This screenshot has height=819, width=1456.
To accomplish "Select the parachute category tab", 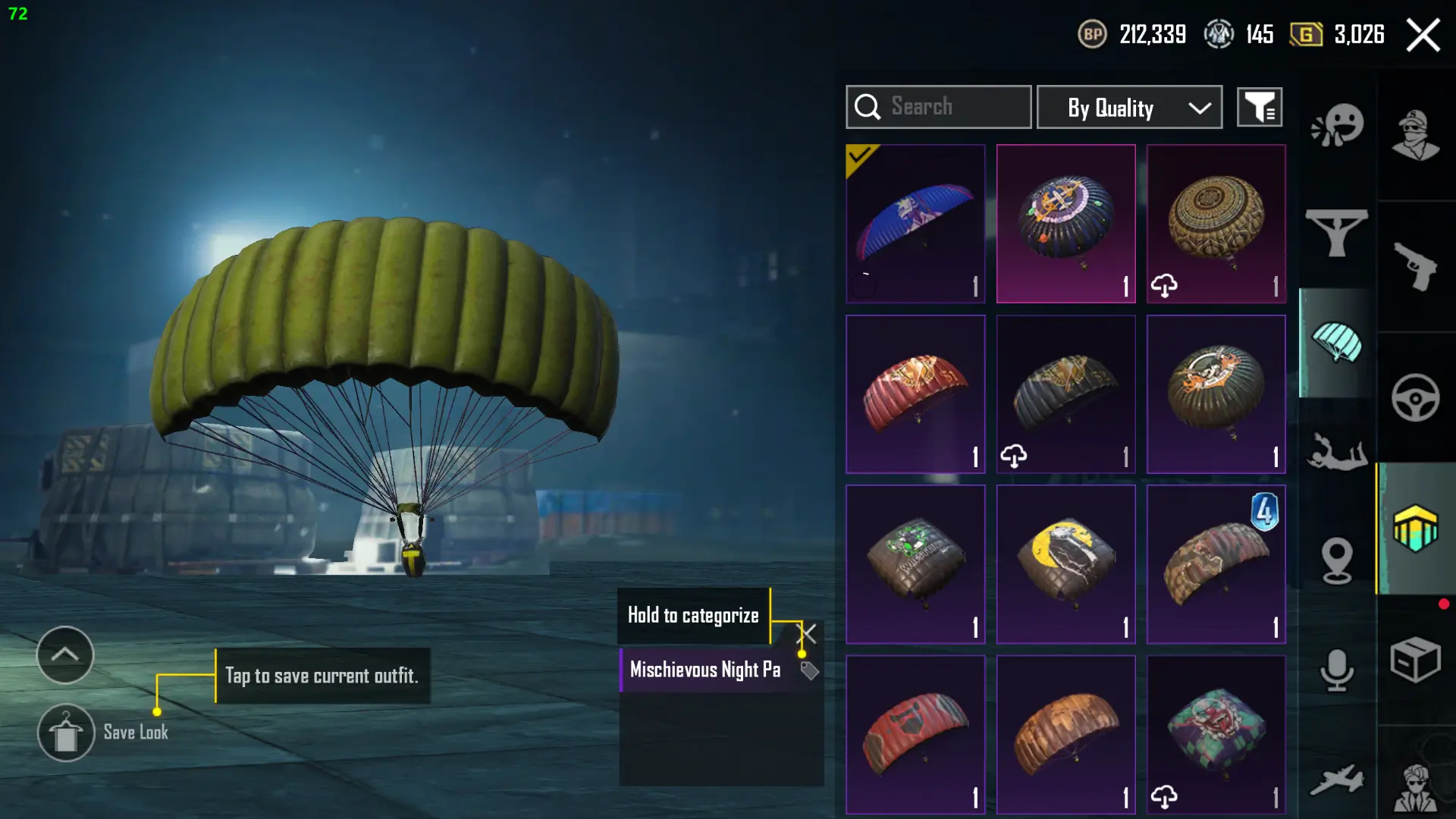I will coord(1337,342).
